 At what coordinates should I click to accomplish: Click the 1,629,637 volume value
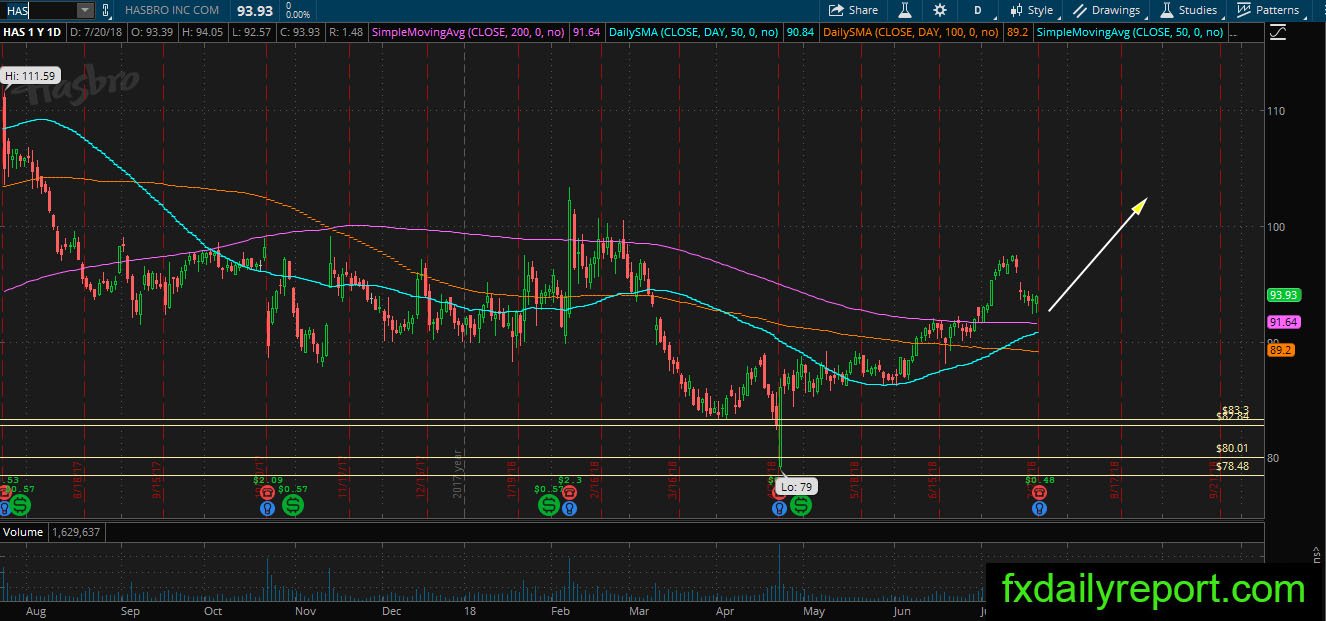pyautogui.click(x=74, y=532)
